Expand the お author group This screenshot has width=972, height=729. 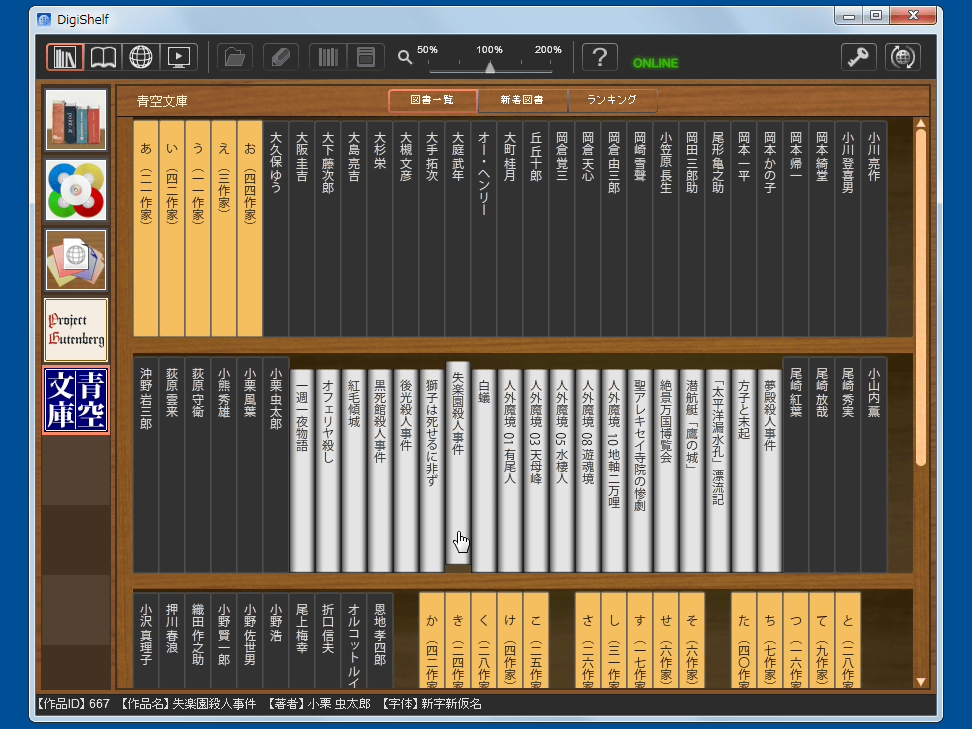(x=250, y=228)
